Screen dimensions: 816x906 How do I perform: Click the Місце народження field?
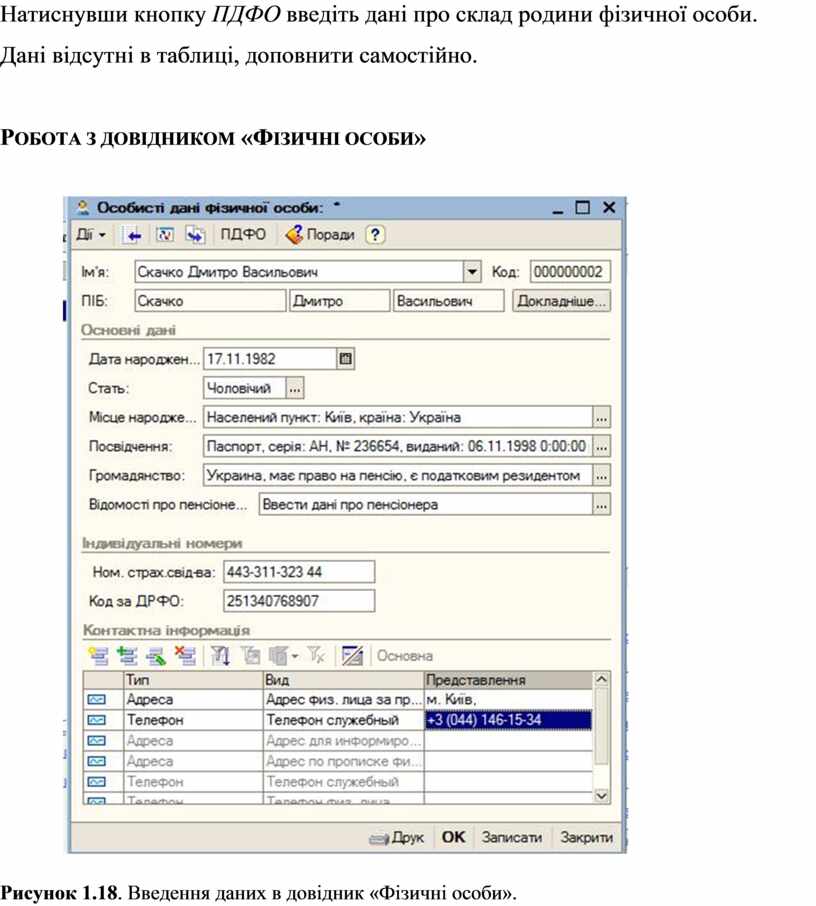pyautogui.click(x=398, y=417)
